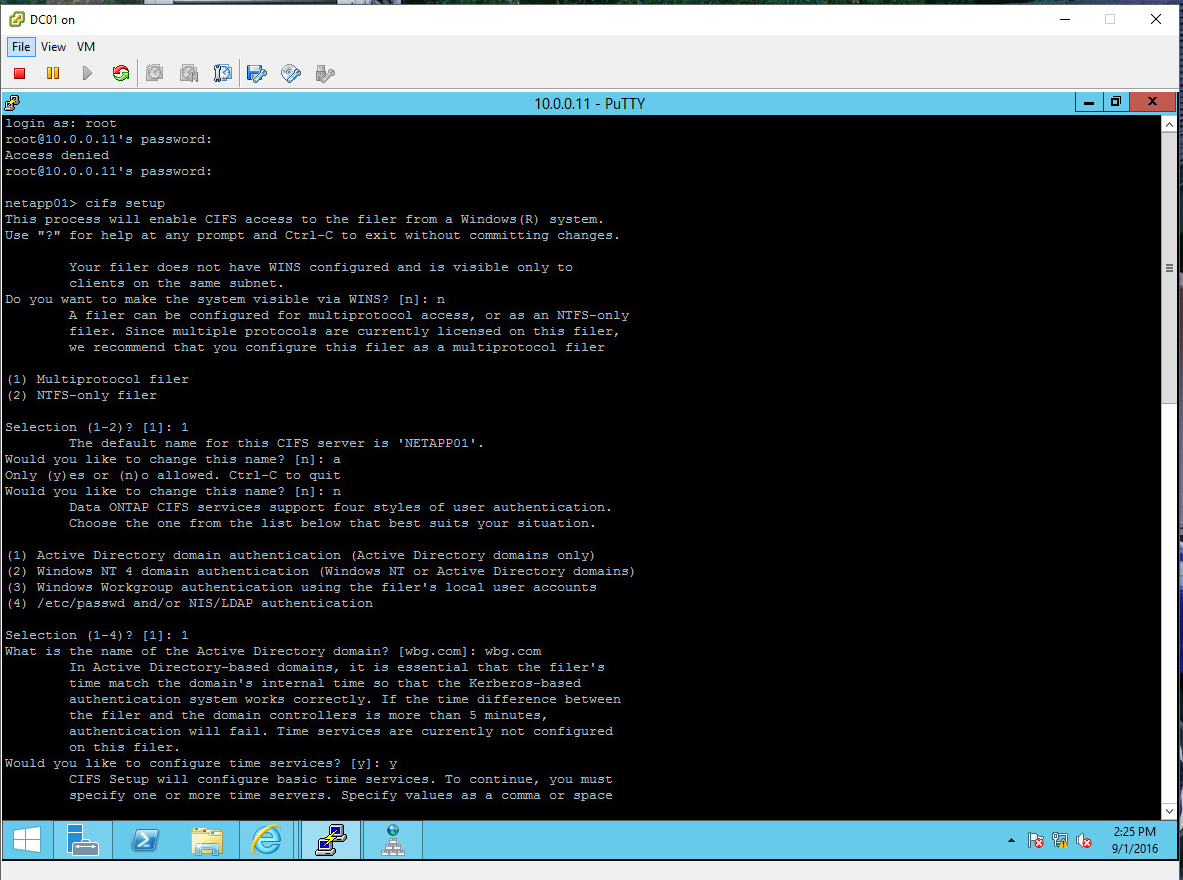
Task: Click the '(1) Multiprotocol filer' option text
Action: [x=97, y=379]
